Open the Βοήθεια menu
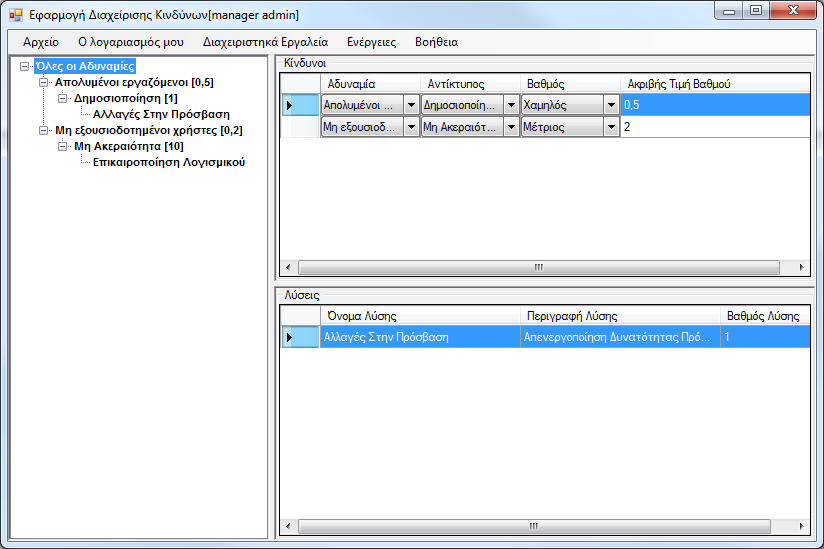 437,42
